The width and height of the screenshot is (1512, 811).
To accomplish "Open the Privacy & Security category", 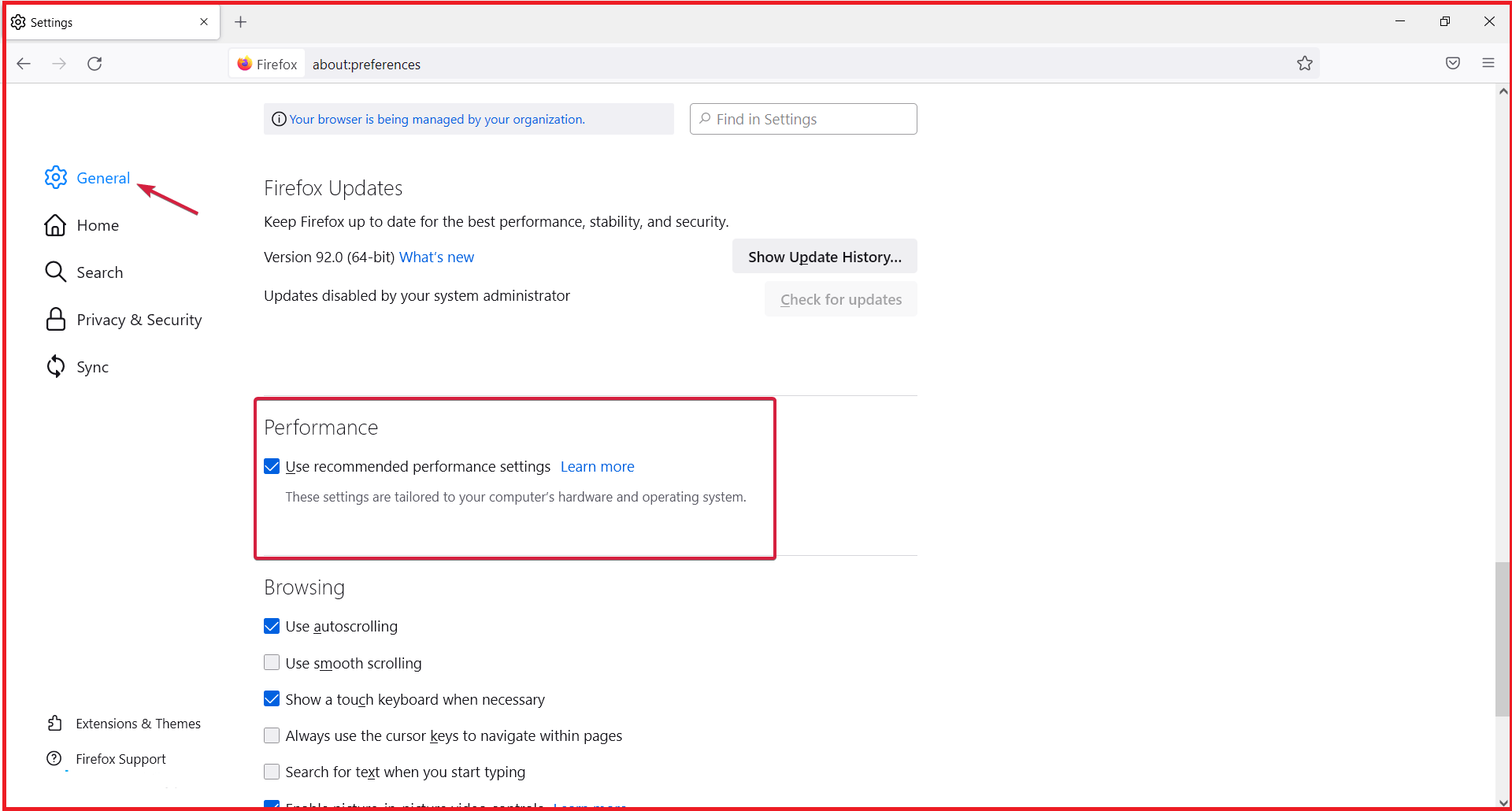I will click(124, 320).
